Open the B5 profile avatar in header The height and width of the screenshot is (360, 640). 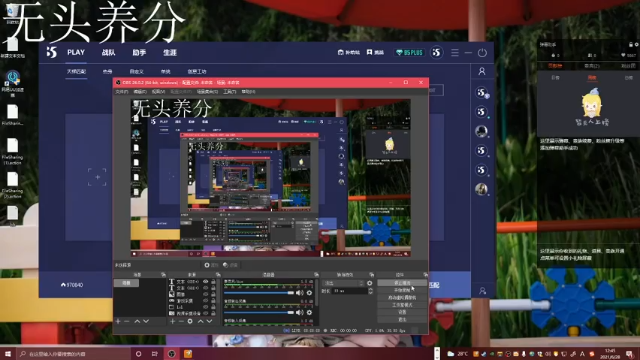coord(436,53)
